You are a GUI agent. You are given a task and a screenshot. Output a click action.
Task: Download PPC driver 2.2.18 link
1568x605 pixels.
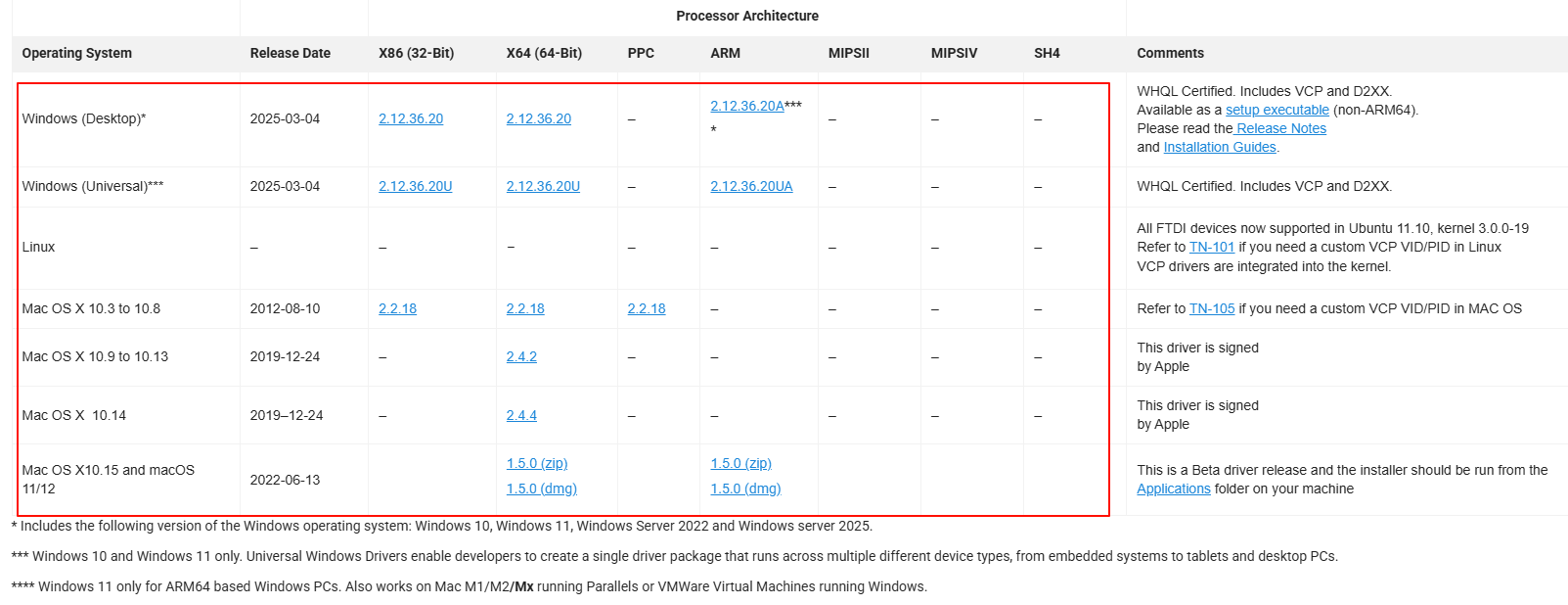coord(647,308)
